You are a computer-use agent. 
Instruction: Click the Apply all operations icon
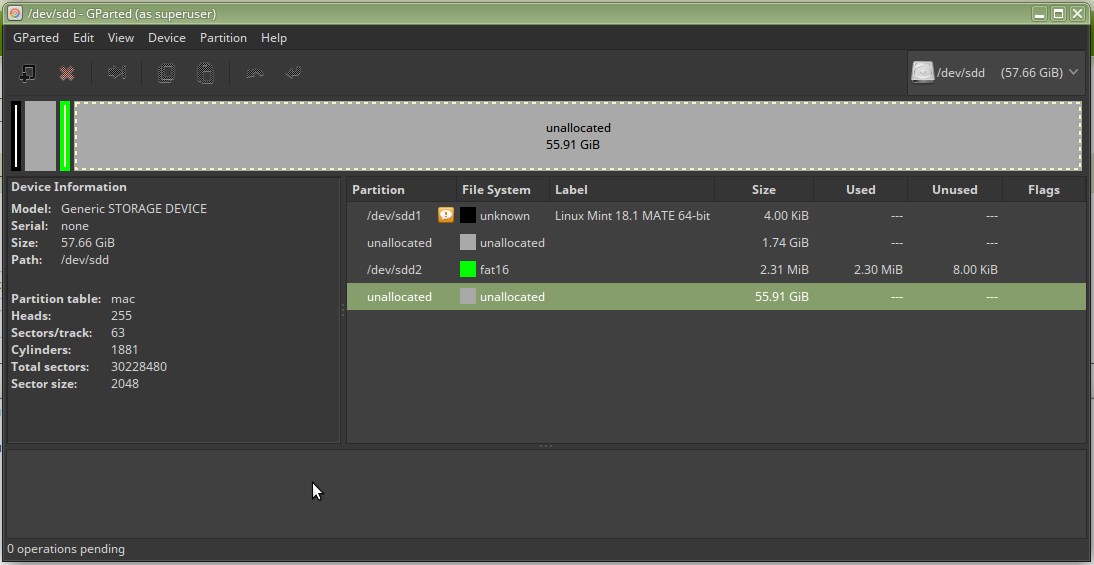point(293,73)
